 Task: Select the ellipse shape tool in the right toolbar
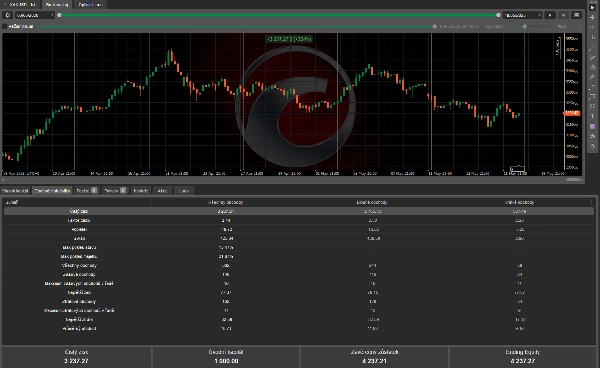(x=592, y=106)
